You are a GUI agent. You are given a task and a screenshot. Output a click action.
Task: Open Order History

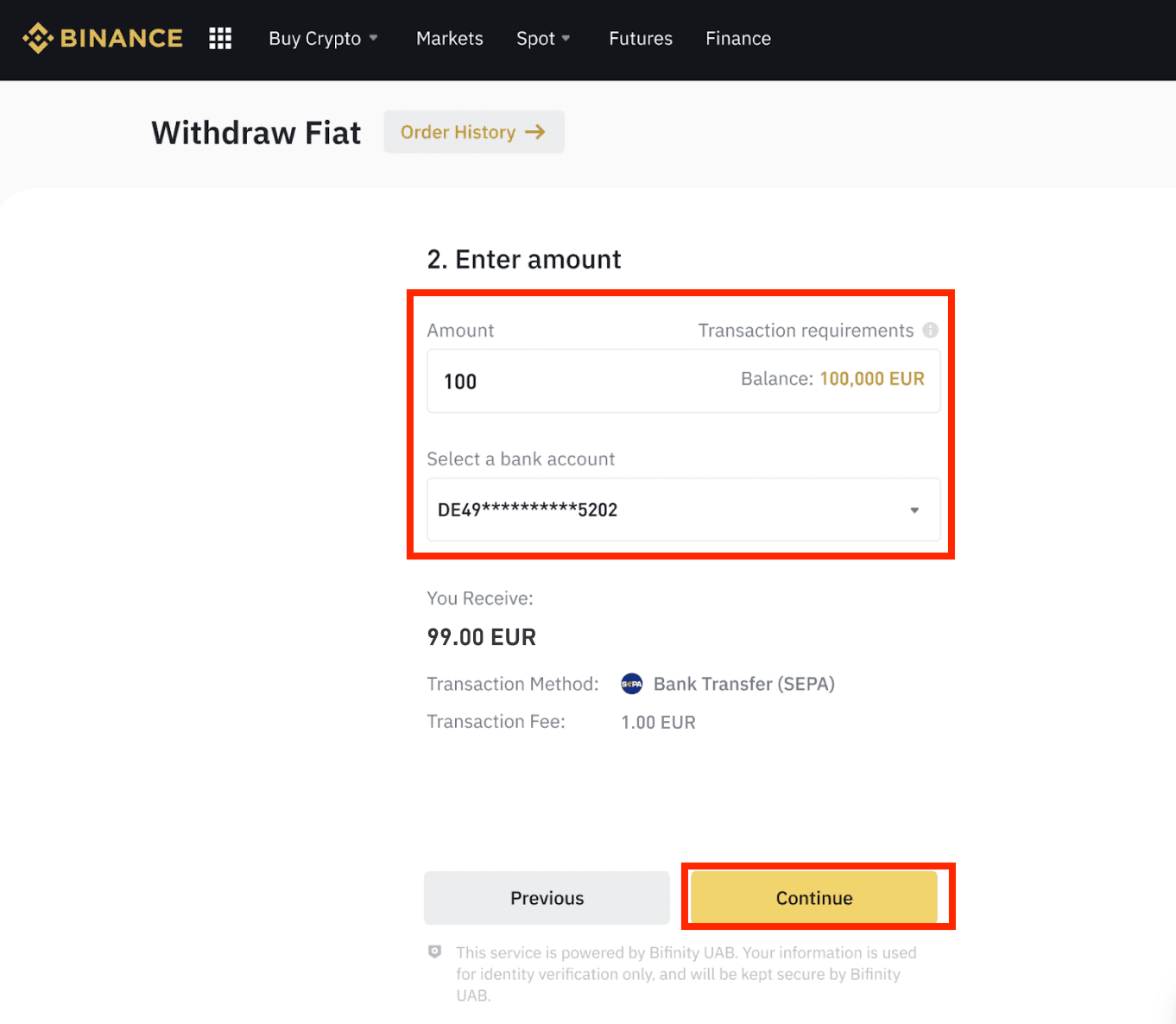(474, 132)
